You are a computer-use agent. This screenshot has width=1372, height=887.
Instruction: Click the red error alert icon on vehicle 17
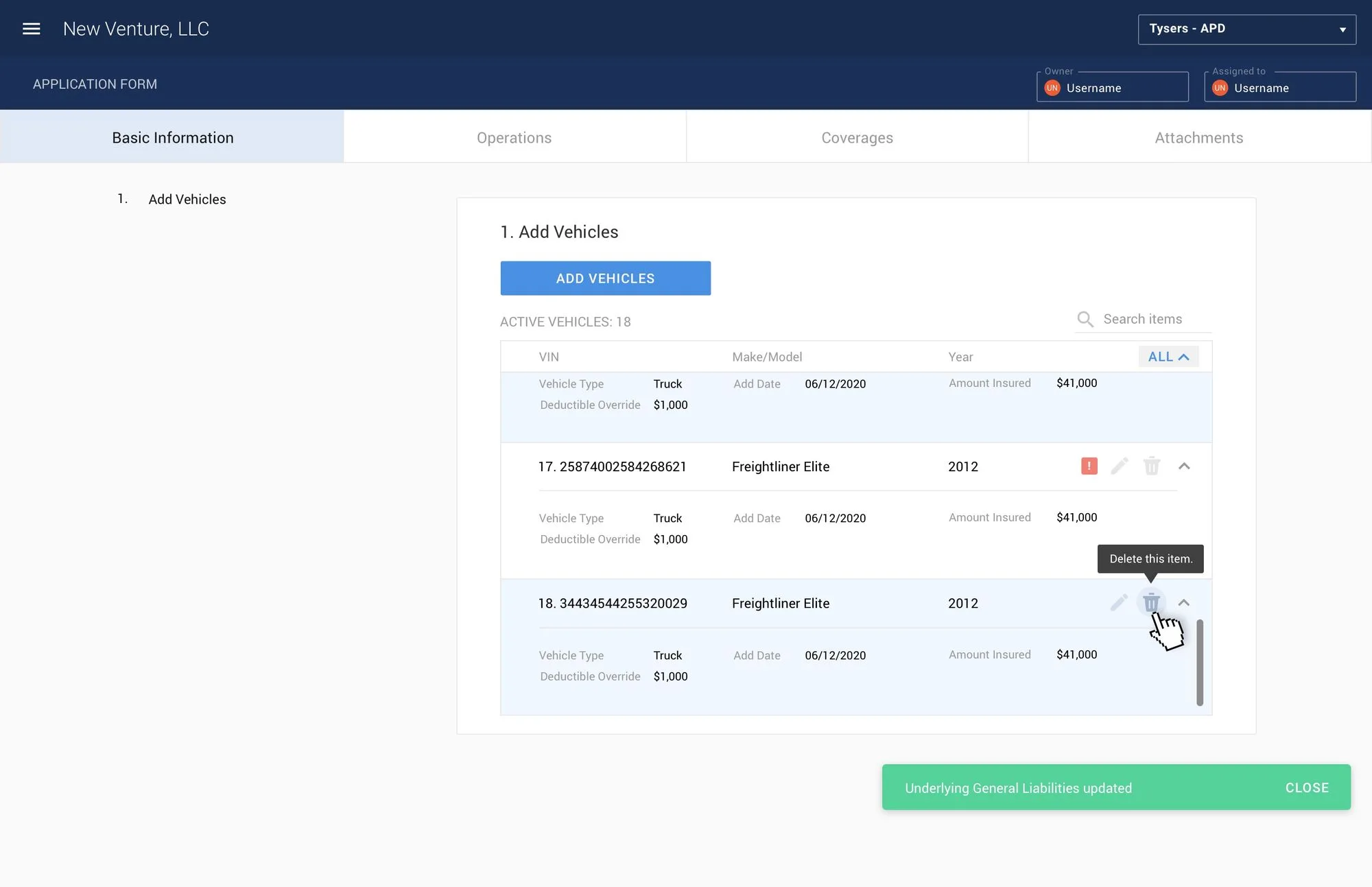(1089, 466)
